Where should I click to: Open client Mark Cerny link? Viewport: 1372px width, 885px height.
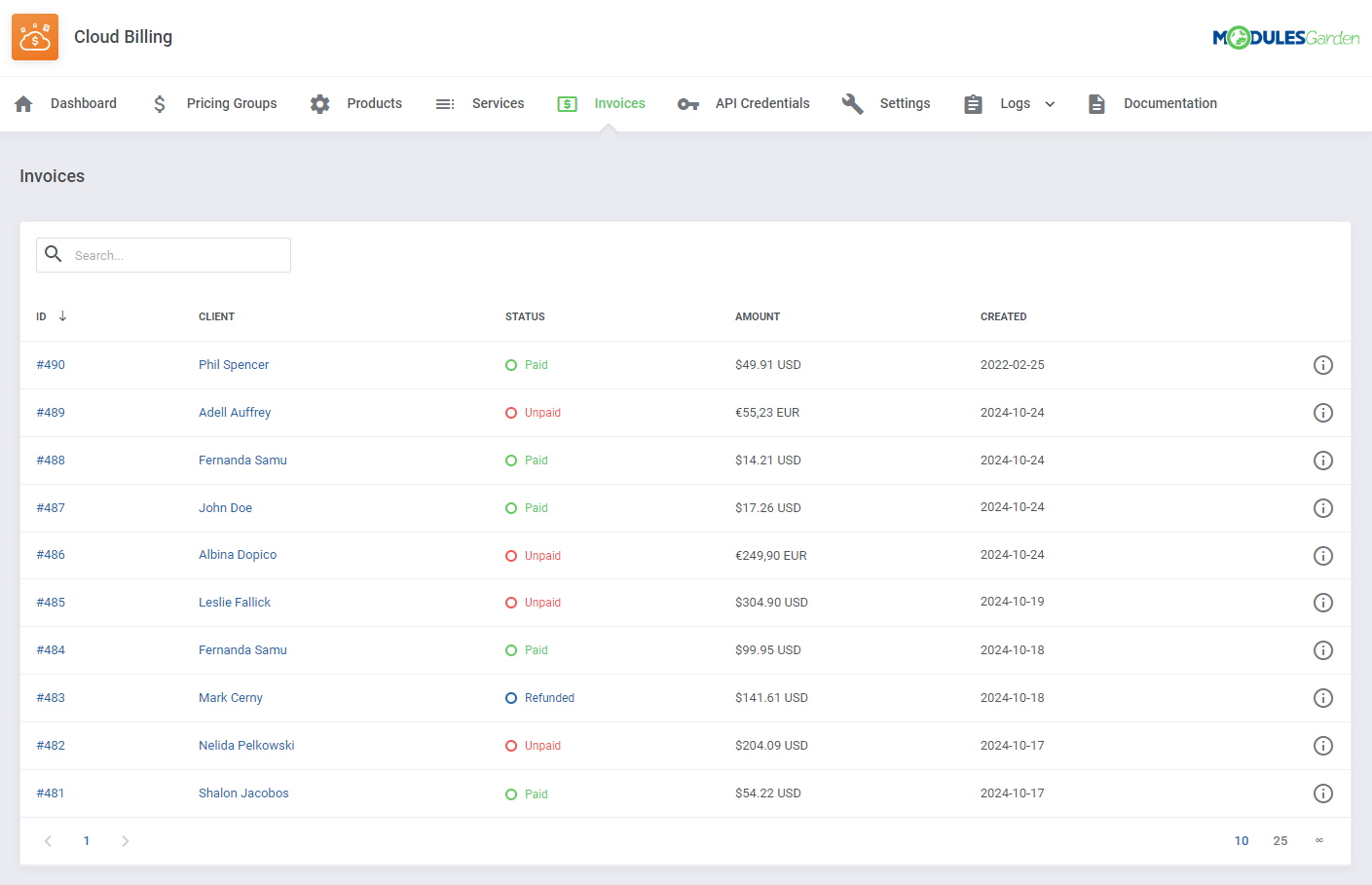pos(231,698)
